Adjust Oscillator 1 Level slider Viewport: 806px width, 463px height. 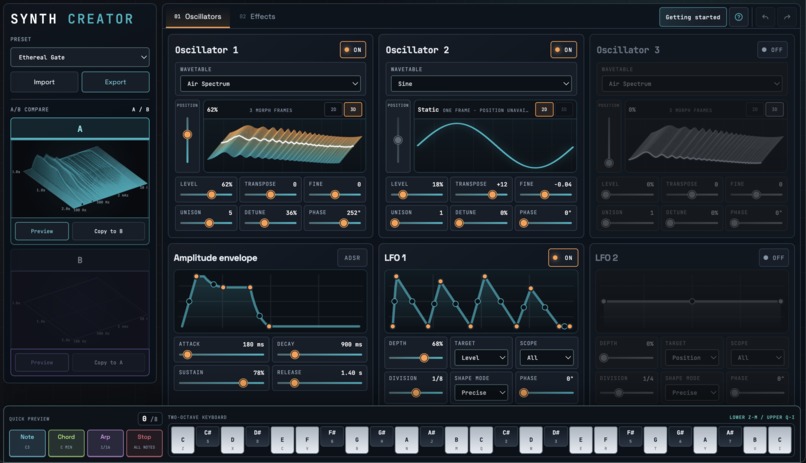pyautogui.click(x=206, y=195)
